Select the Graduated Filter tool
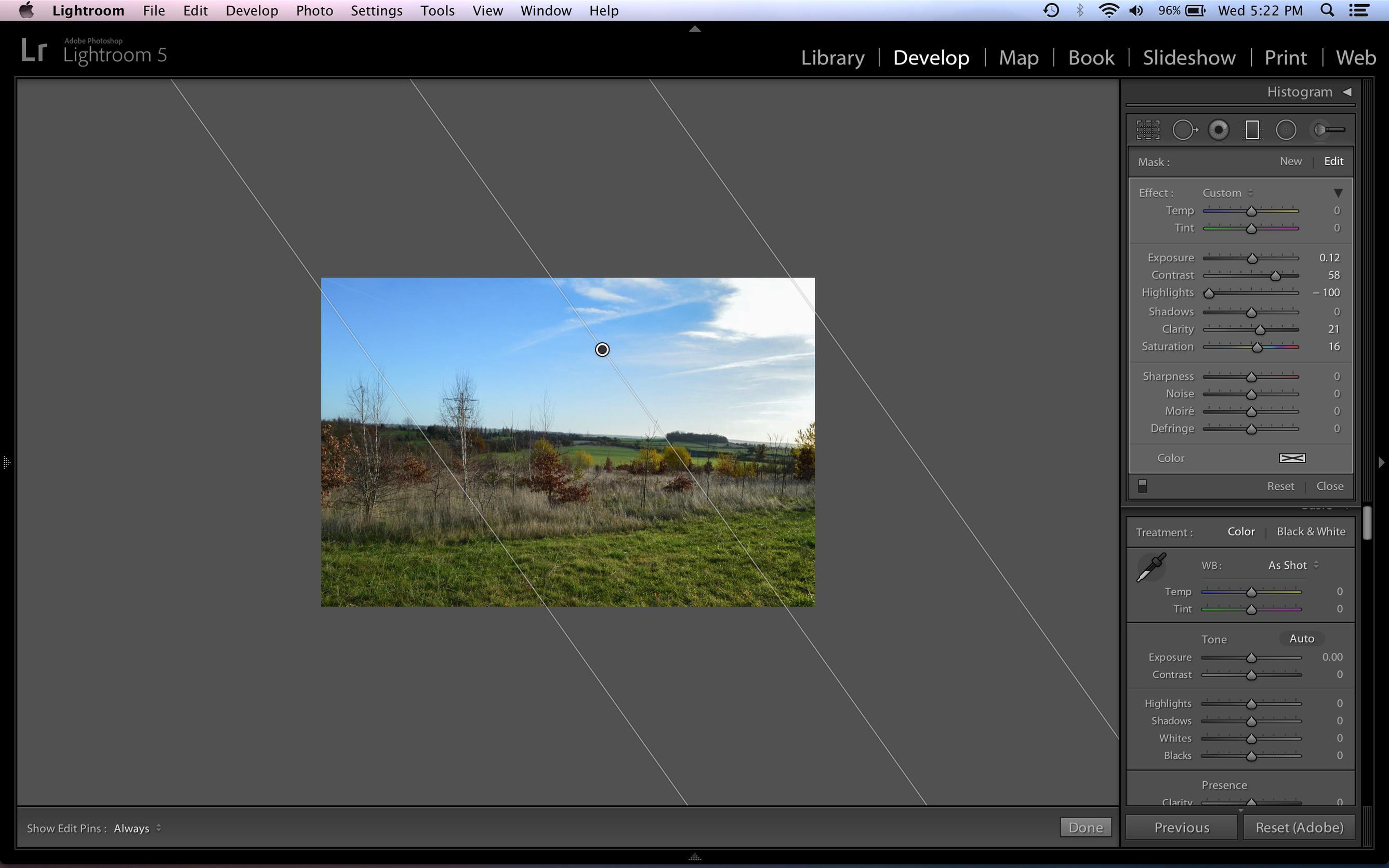This screenshot has height=868, width=1389. 1252,130
